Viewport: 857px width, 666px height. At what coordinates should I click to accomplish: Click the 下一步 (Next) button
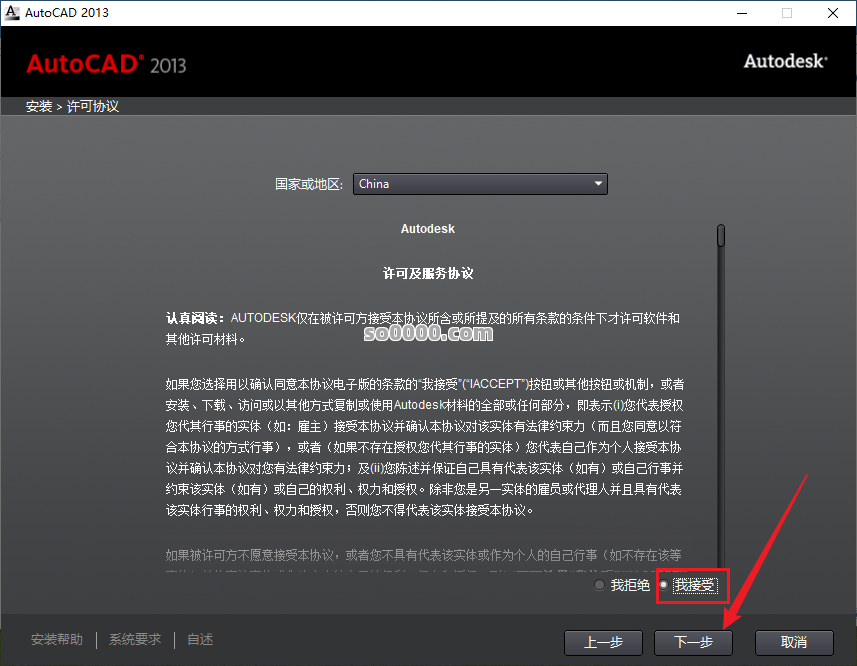tap(693, 643)
